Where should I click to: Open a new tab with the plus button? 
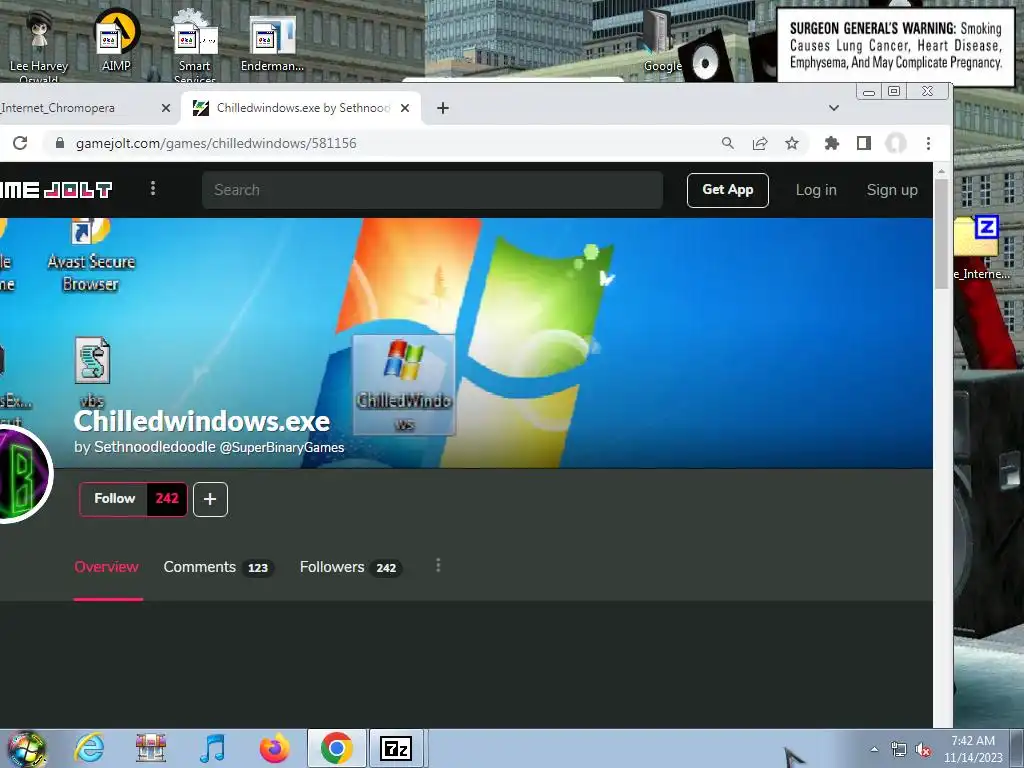(x=443, y=108)
